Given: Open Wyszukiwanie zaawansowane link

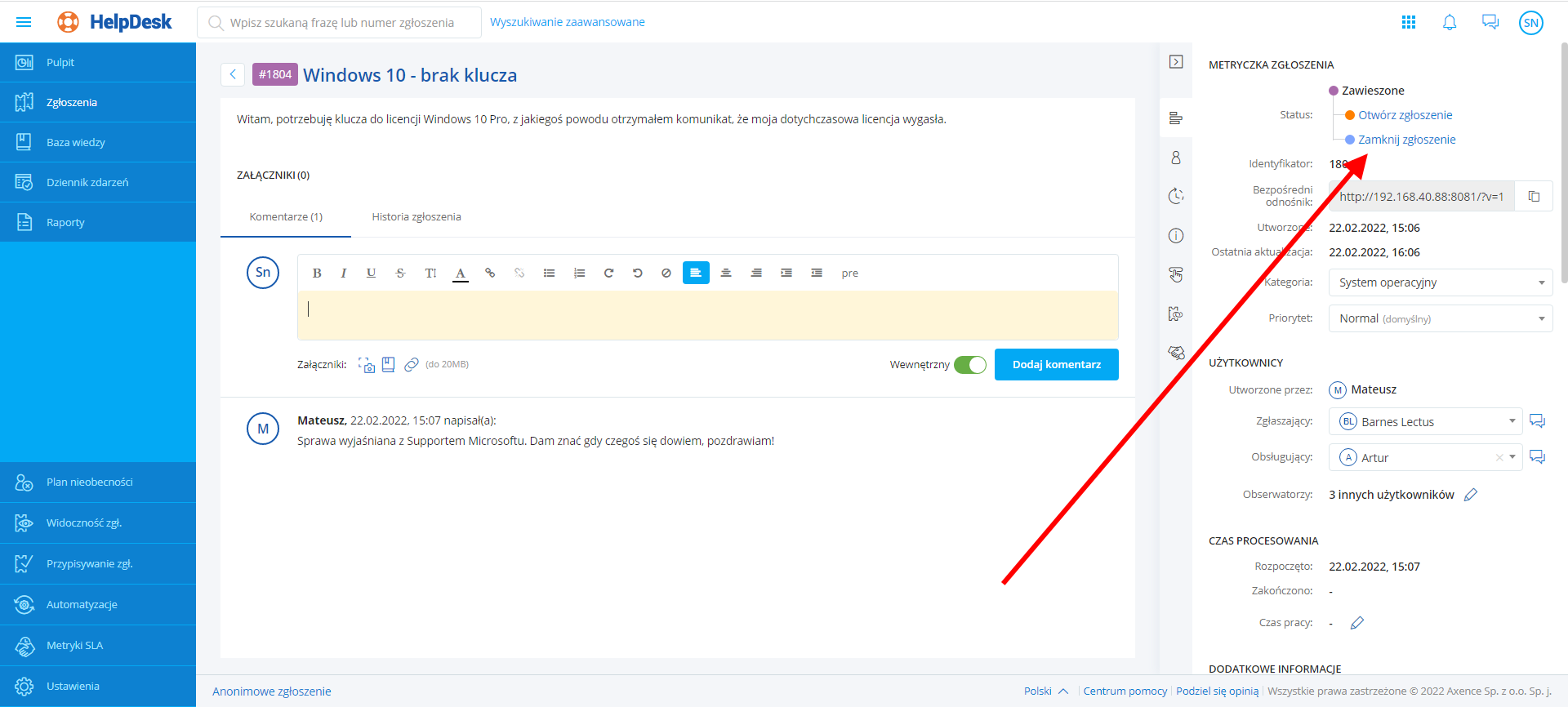Looking at the screenshot, I should click(x=567, y=23).
